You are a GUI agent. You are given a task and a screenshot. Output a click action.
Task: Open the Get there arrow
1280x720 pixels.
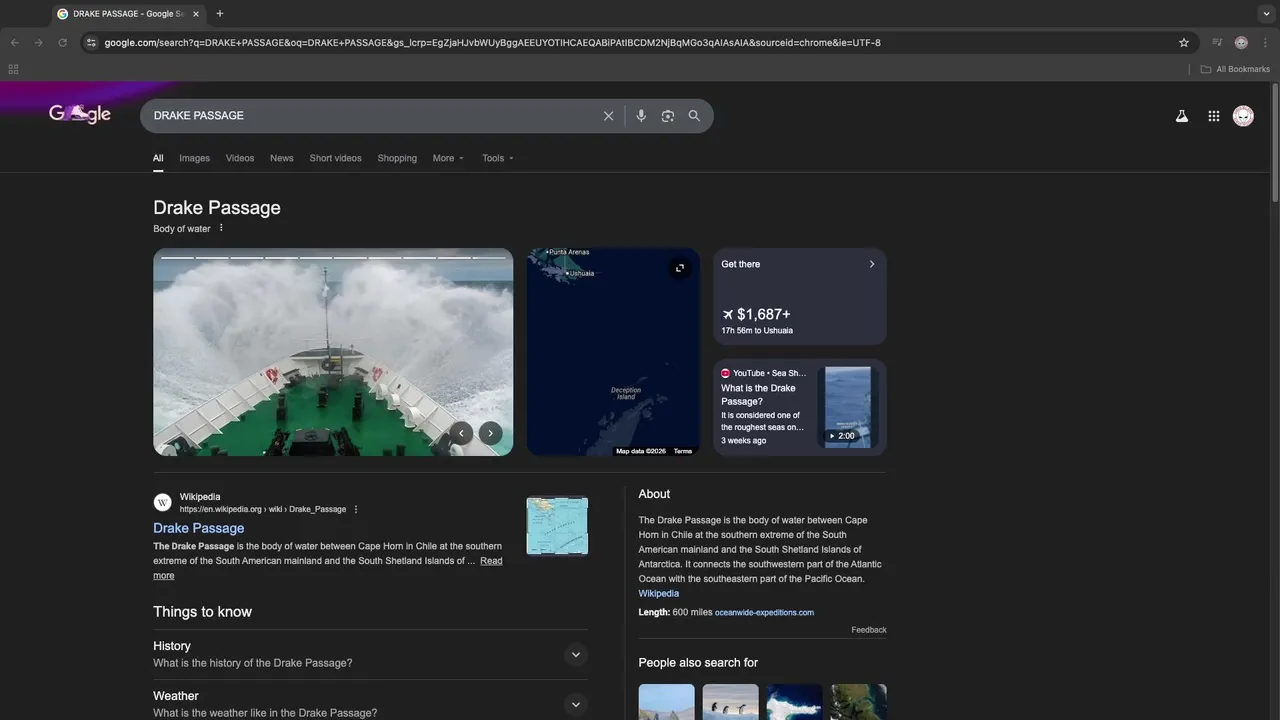tap(871, 264)
